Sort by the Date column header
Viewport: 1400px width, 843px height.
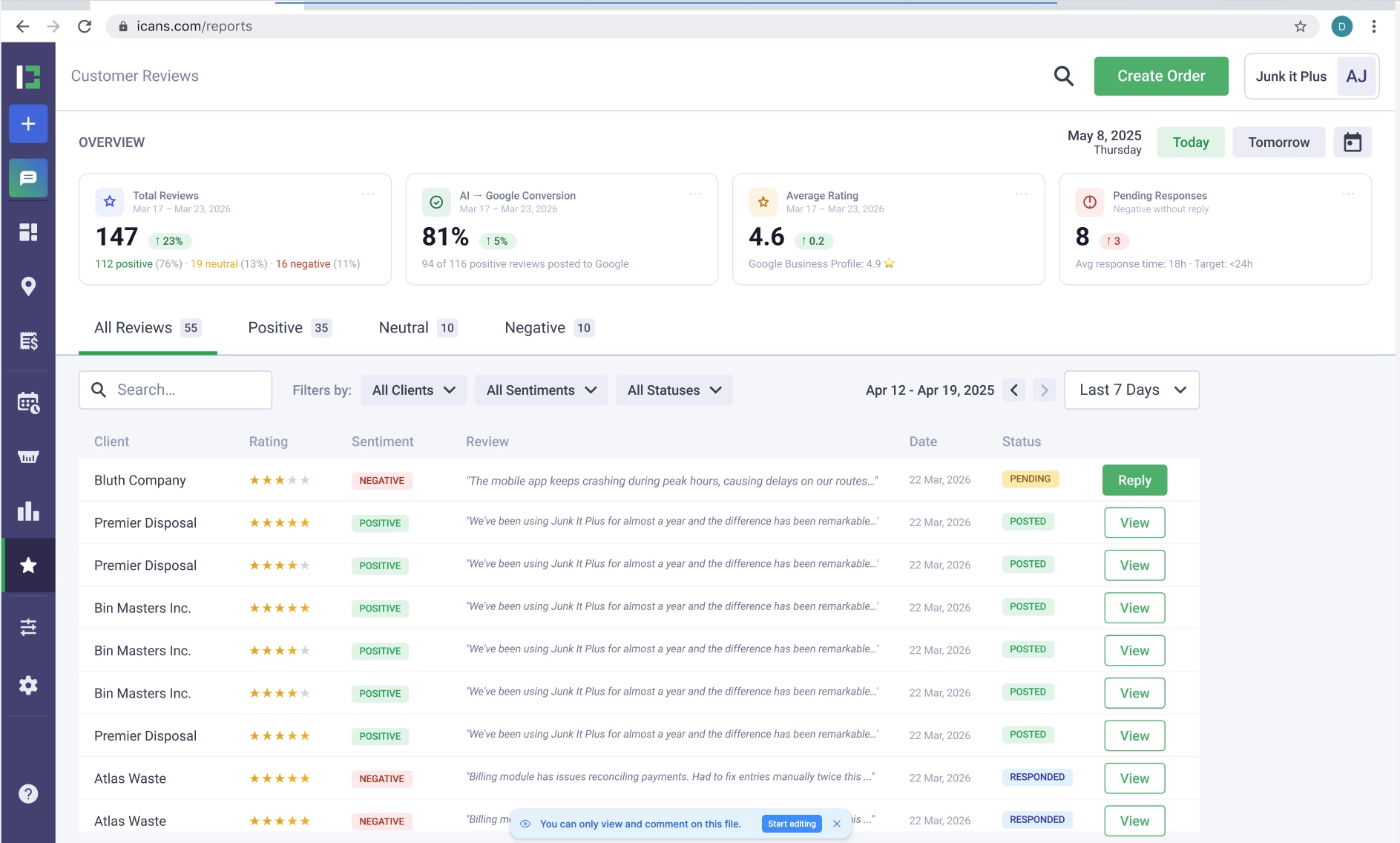pos(923,442)
